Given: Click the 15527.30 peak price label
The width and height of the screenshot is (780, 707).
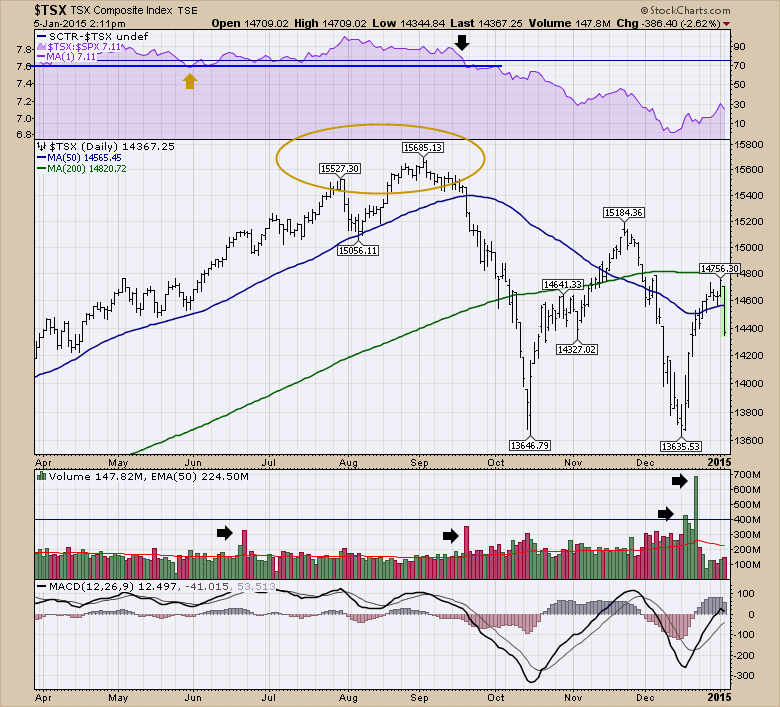Looking at the screenshot, I should 340,169.
